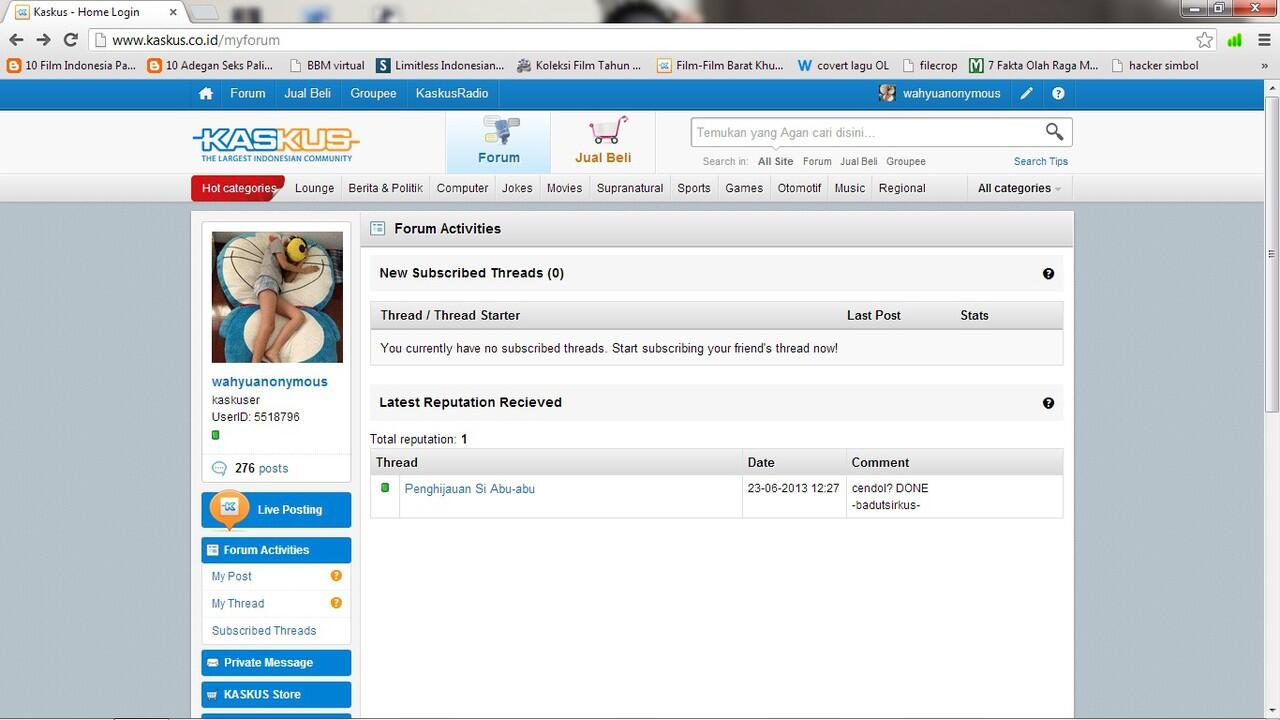Open the Sports category

[694, 188]
